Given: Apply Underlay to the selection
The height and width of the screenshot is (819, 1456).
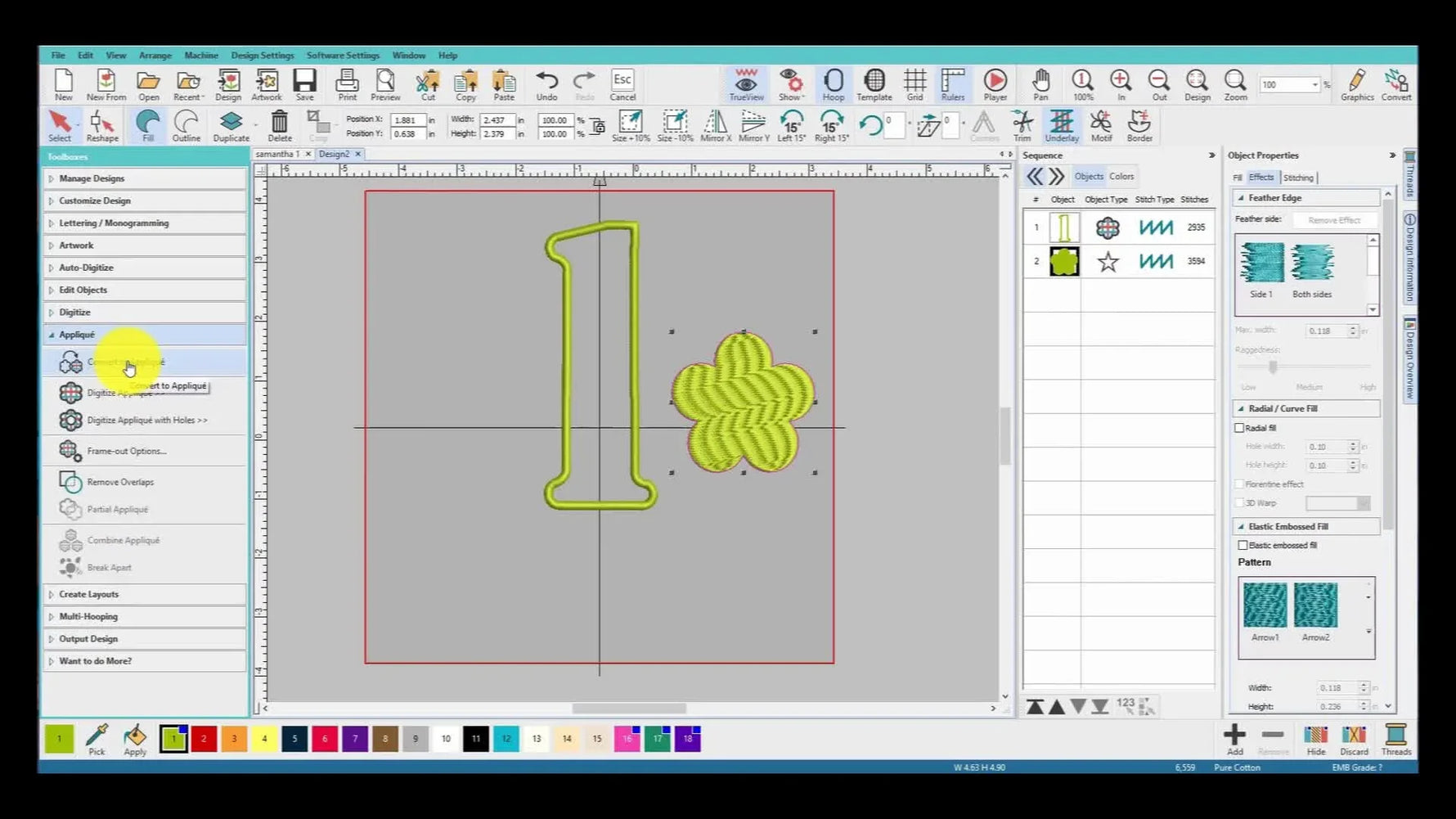Looking at the screenshot, I should click(1062, 125).
